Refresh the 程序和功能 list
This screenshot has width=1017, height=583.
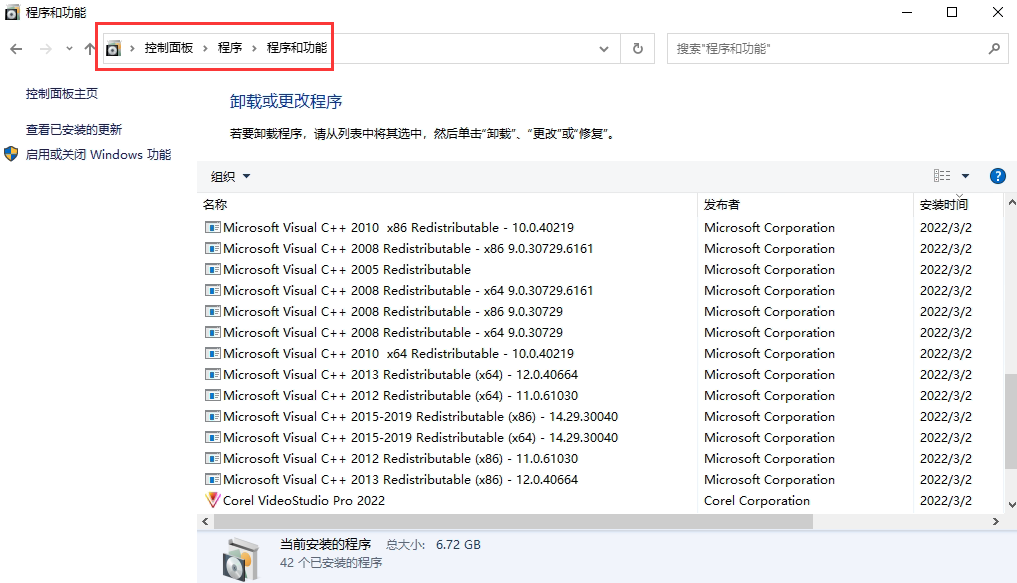(637, 48)
